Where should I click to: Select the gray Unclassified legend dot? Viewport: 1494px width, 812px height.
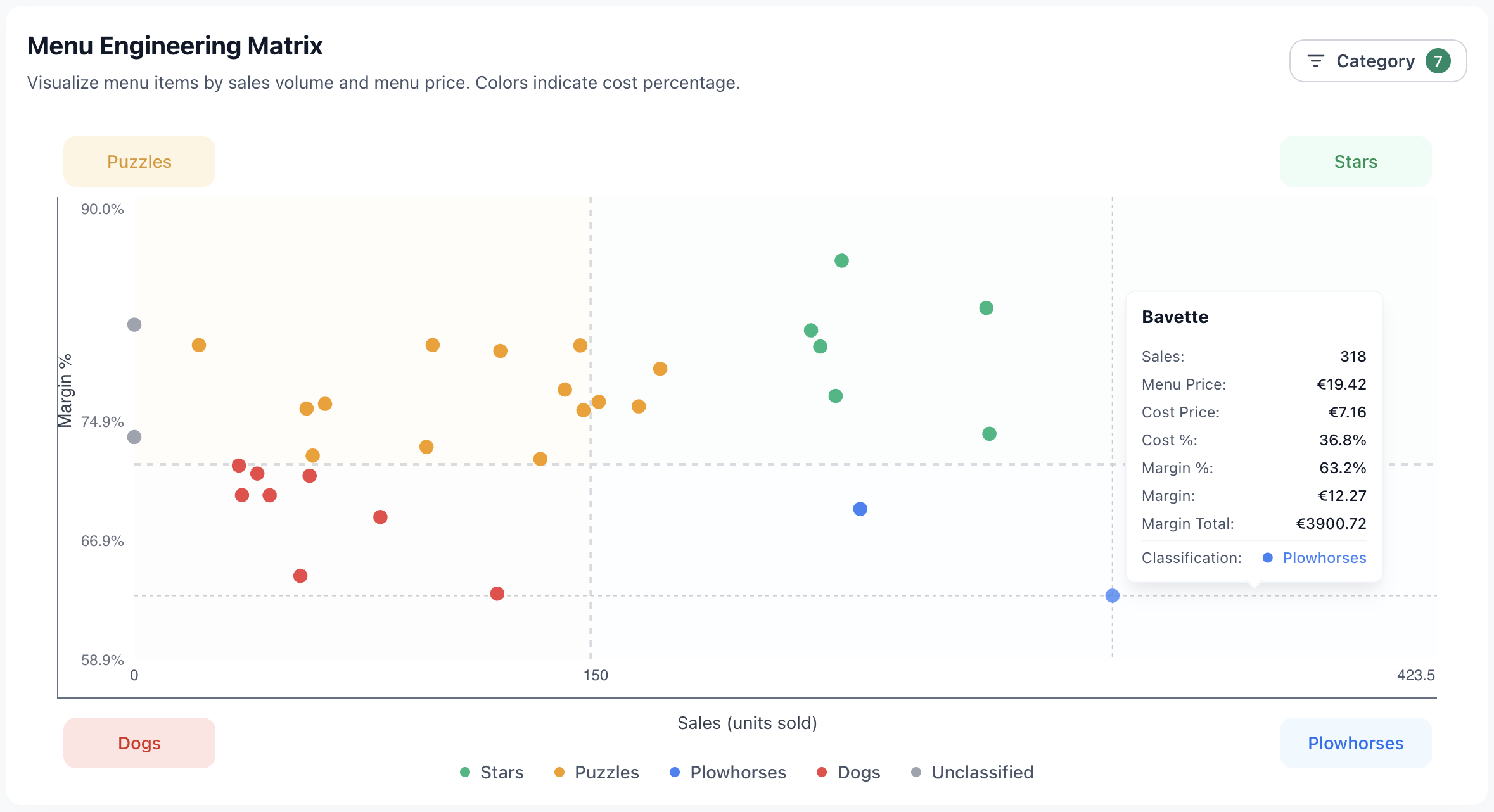click(x=916, y=772)
